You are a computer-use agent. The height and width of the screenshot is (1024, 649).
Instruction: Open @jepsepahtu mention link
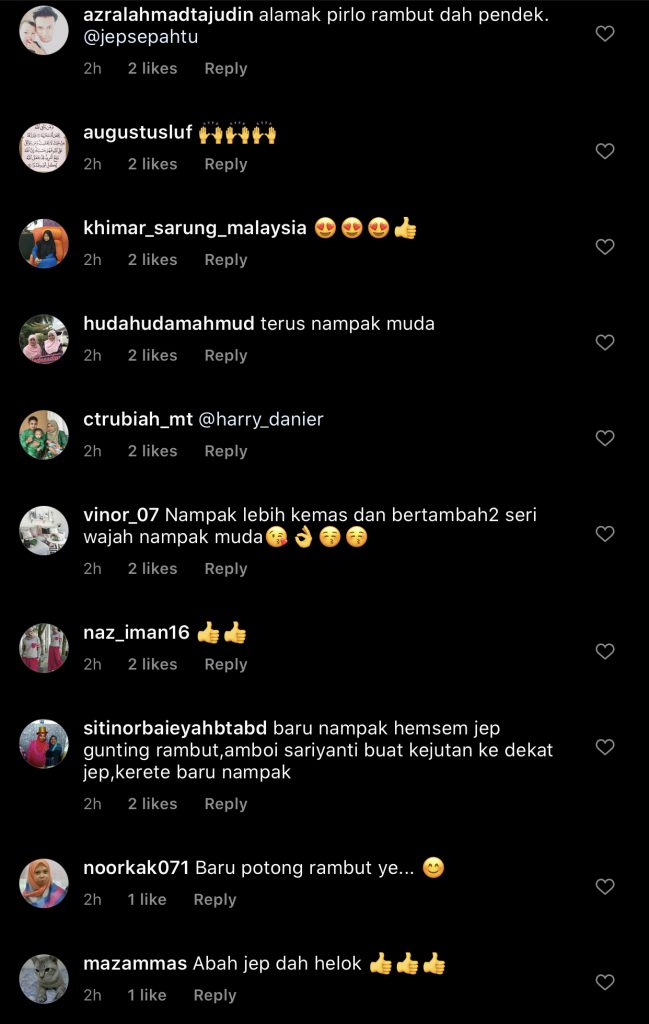point(140,37)
